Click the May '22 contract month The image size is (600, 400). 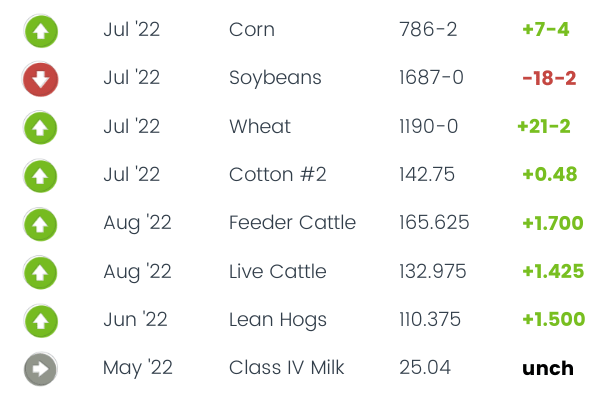[136, 368]
